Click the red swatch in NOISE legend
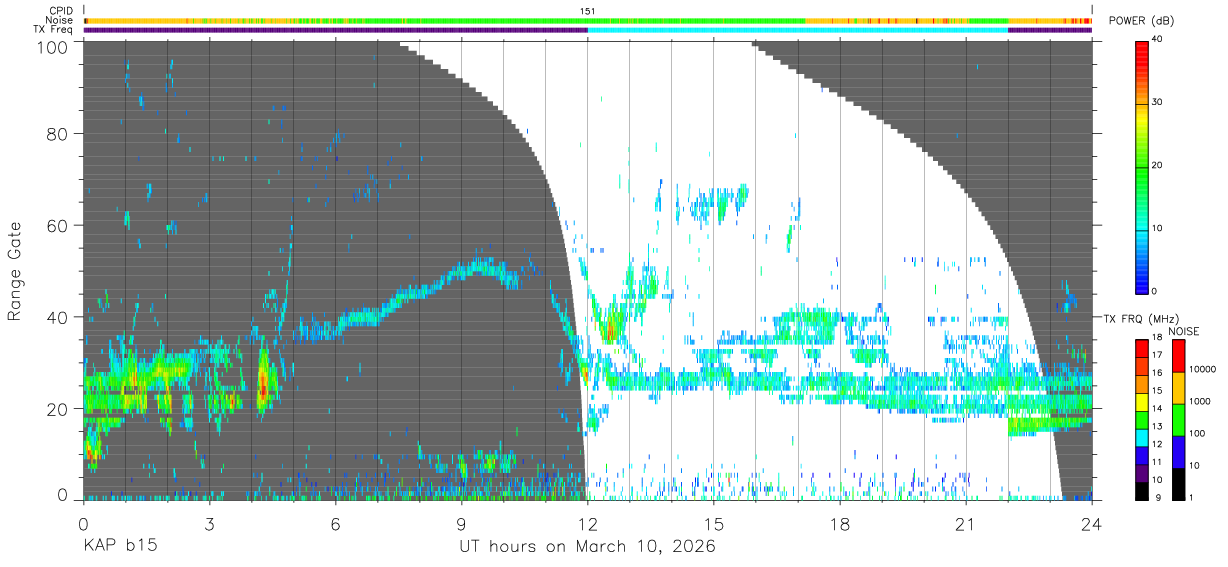The height and width of the screenshot is (567, 1228). (x=1177, y=355)
